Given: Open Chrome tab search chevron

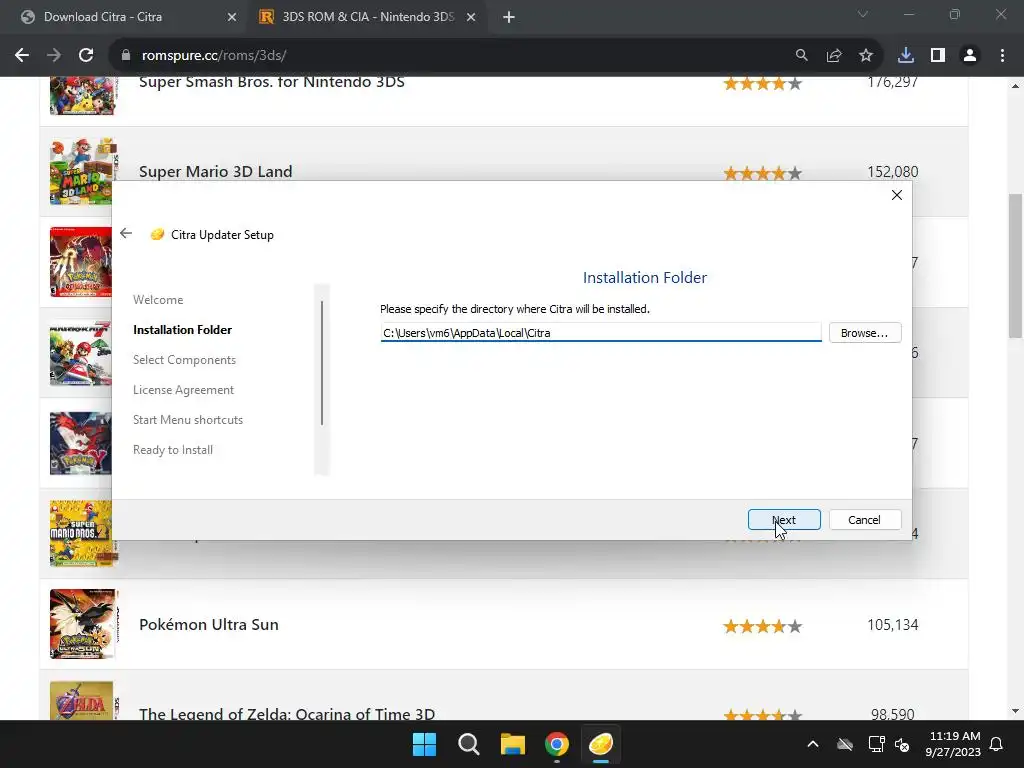Looking at the screenshot, I should pyautogui.click(x=863, y=14).
